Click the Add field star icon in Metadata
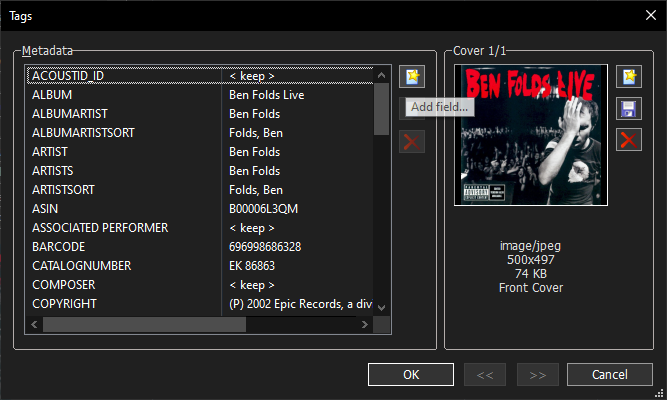 pos(412,77)
